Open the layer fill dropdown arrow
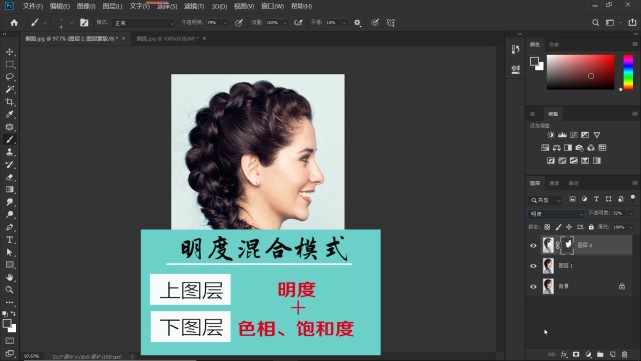The image size is (641, 361). [x=631, y=227]
